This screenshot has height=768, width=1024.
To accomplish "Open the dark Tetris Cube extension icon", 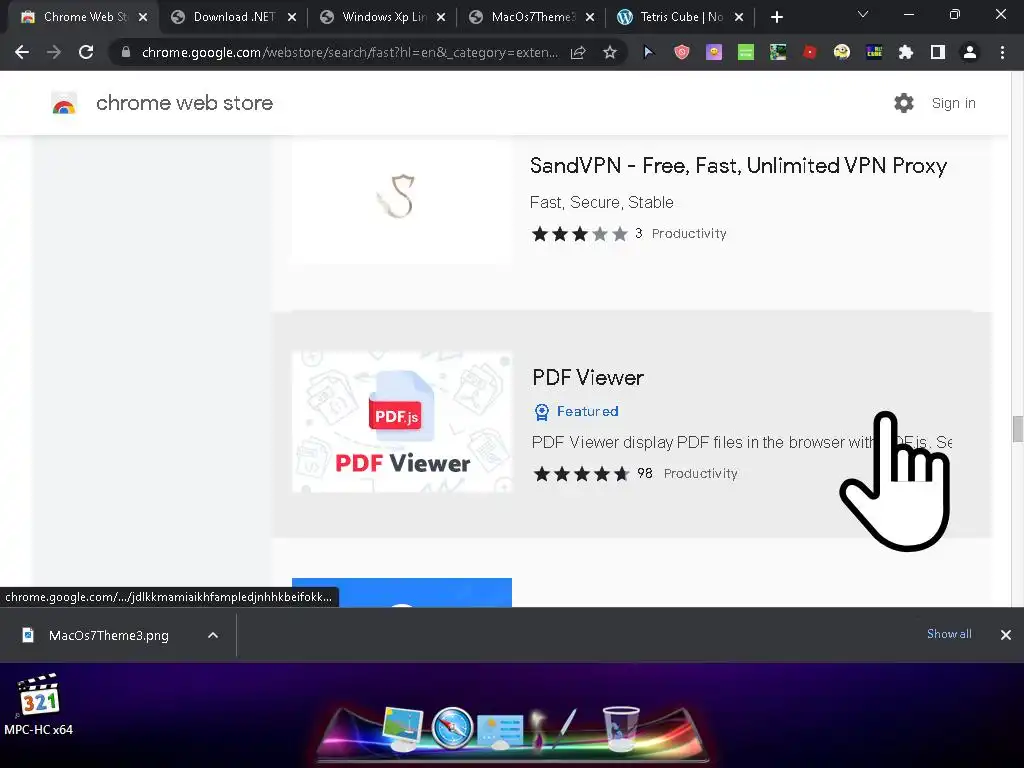I will coord(874,52).
